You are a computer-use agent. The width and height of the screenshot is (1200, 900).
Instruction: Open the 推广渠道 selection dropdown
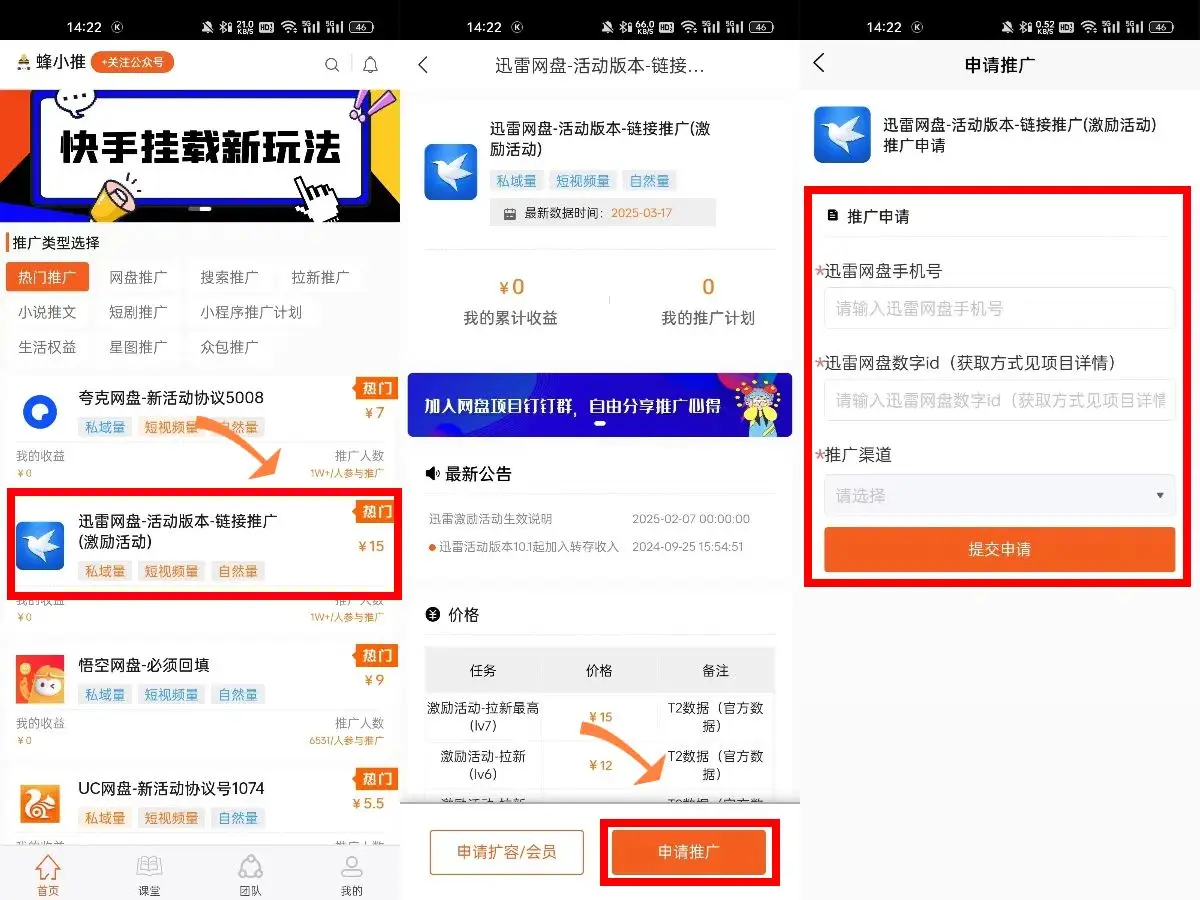998,495
